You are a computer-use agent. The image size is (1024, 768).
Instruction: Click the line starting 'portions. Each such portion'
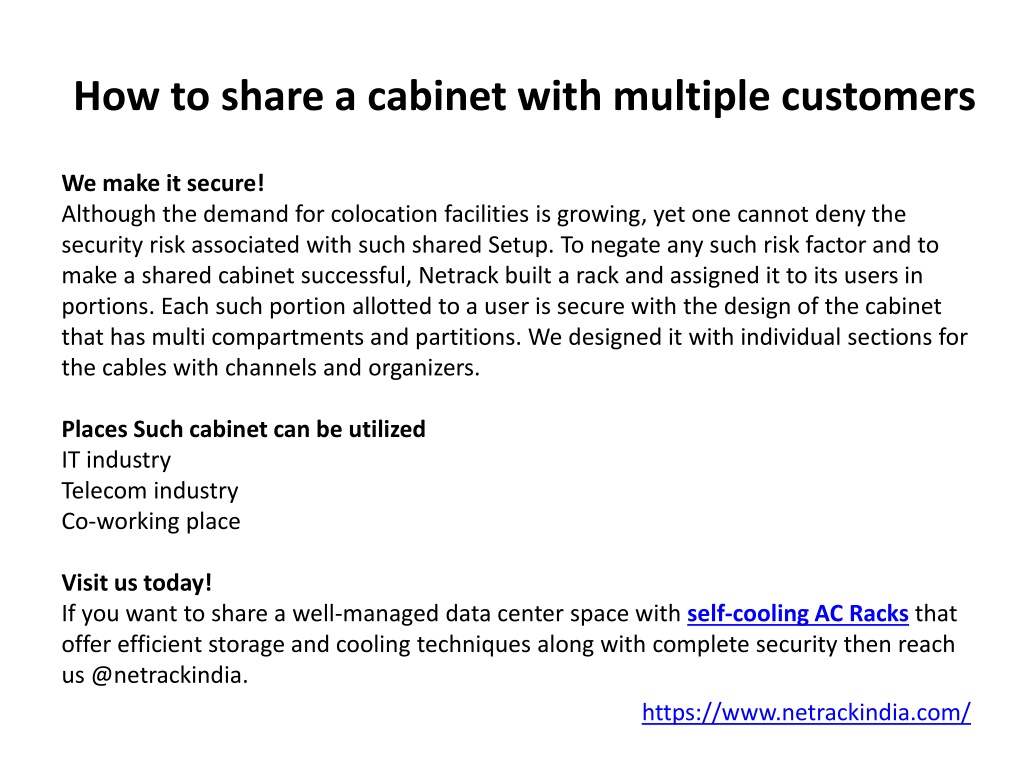[502, 306]
